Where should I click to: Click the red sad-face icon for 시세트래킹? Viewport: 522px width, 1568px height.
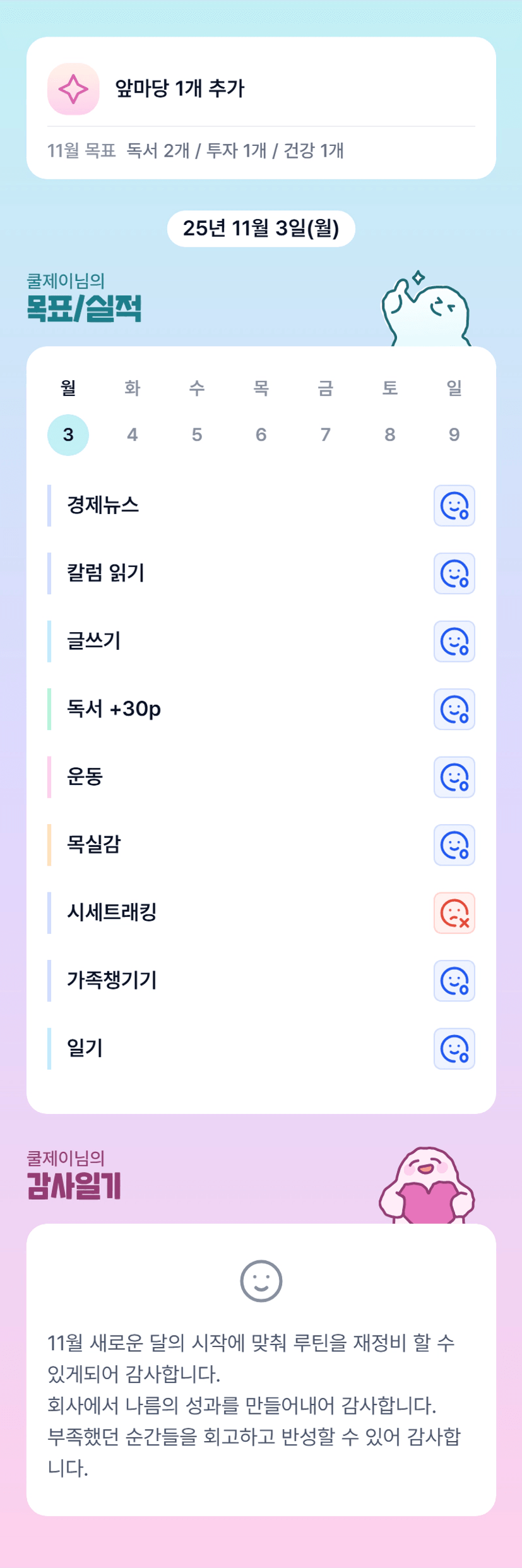coord(454,913)
